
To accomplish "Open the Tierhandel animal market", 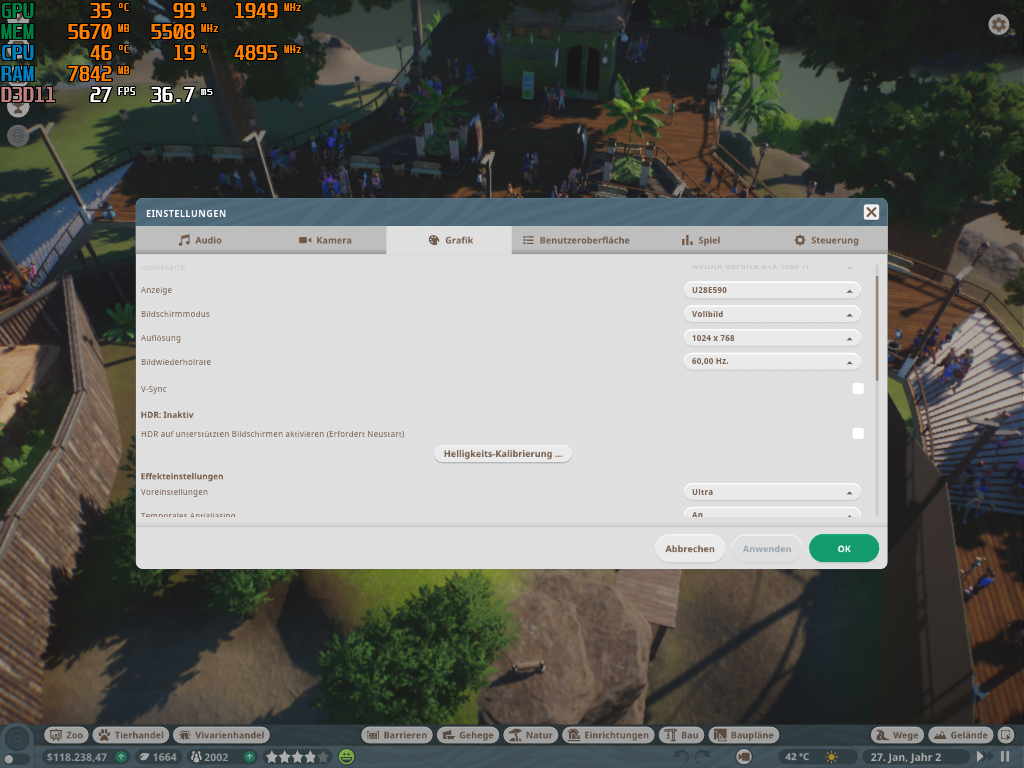I will click(131, 735).
